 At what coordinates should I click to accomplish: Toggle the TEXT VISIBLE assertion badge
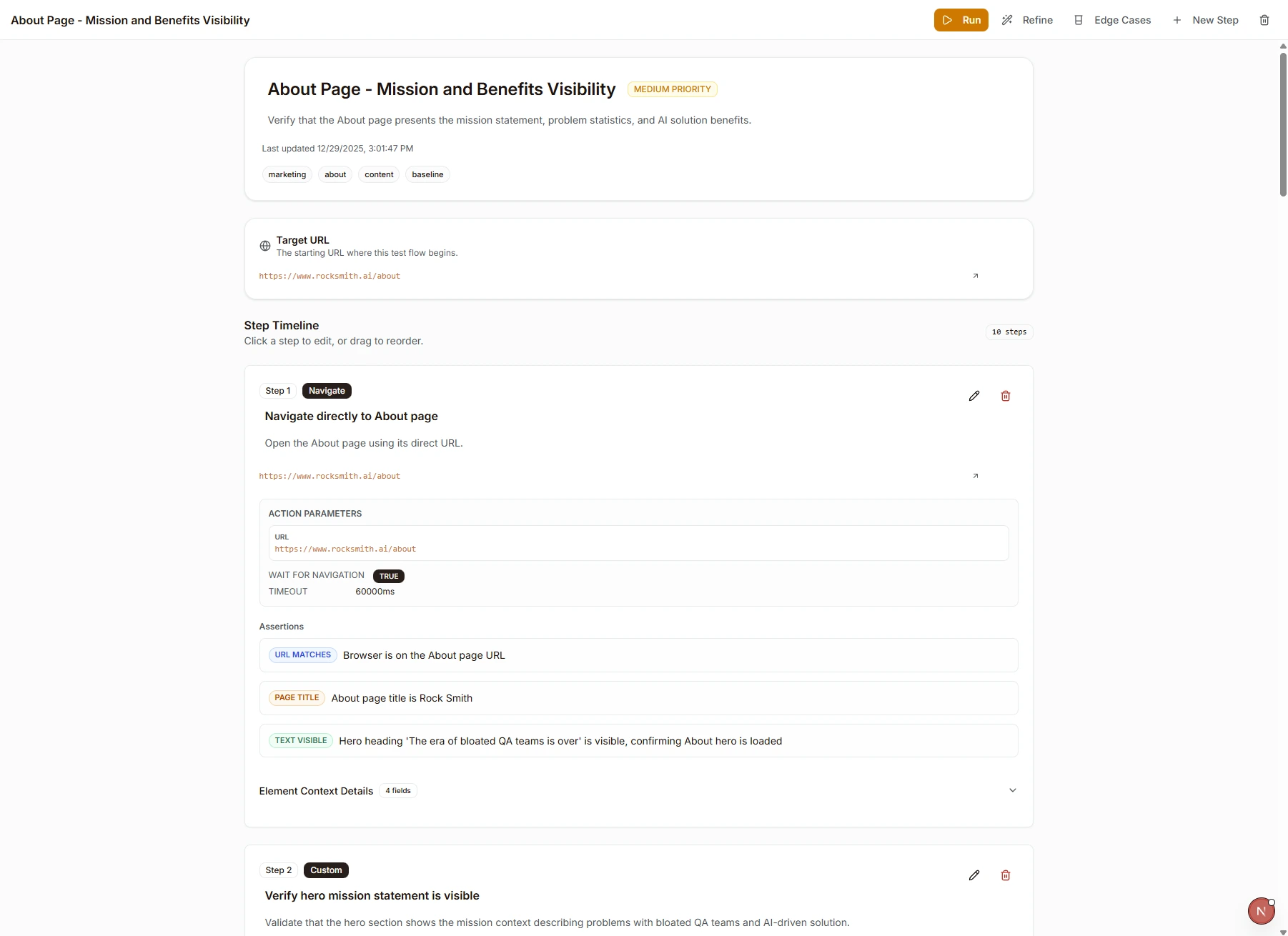(299, 740)
